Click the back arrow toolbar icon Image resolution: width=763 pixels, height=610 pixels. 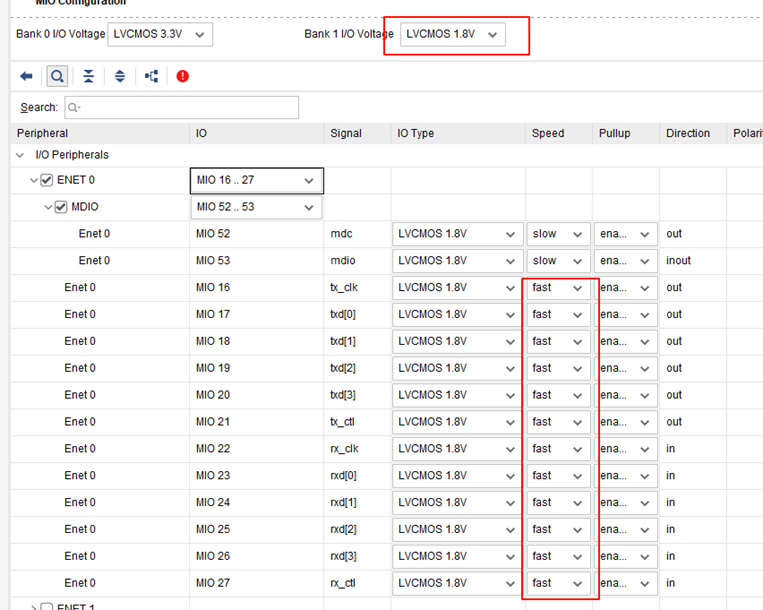click(26, 76)
